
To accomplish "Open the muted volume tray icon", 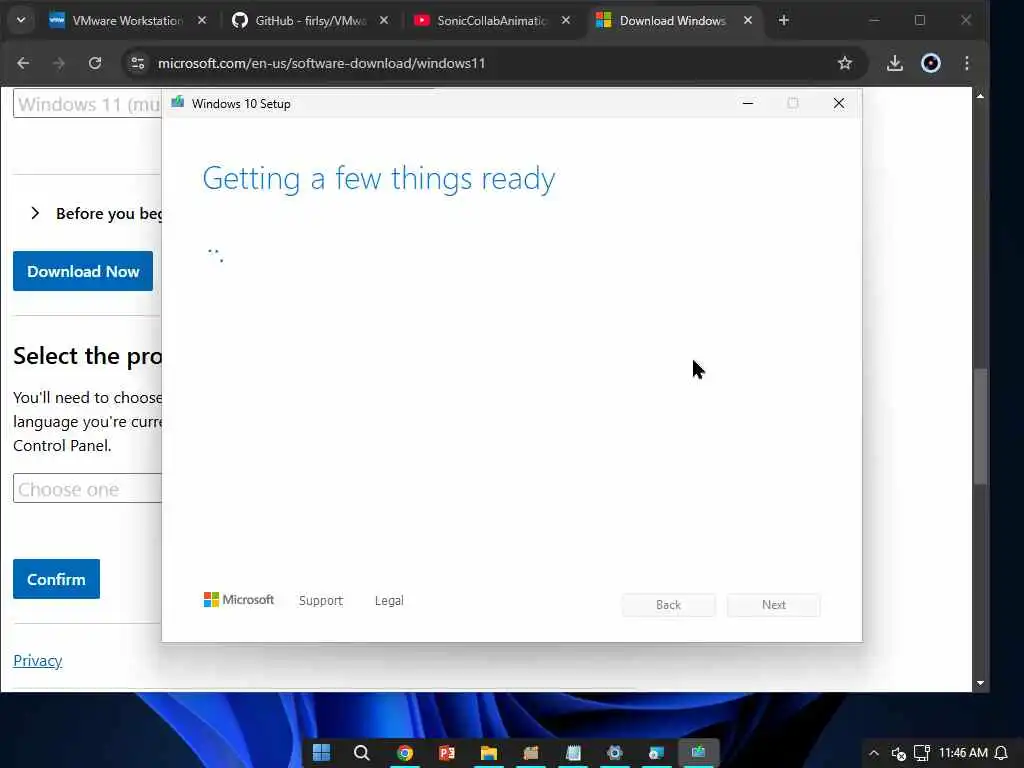I will click(x=899, y=753).
